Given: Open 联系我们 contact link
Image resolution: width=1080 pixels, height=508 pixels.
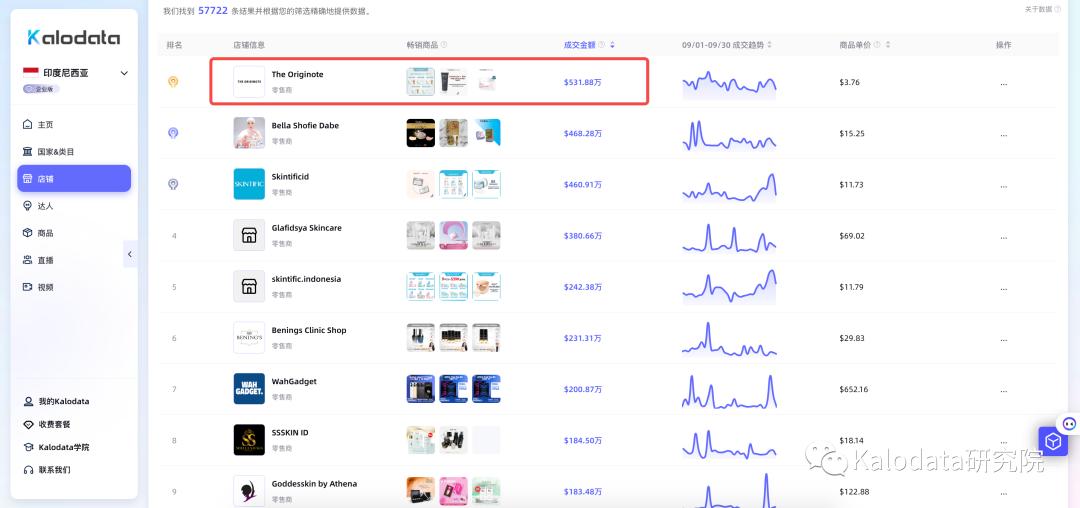Looking at the screenshot, I should (x=47, y=470).
